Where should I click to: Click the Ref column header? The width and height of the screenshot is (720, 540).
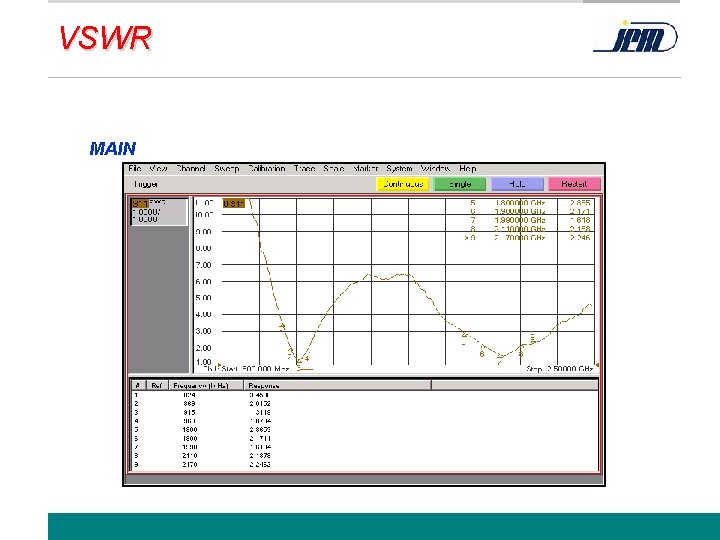click(157, 385)
